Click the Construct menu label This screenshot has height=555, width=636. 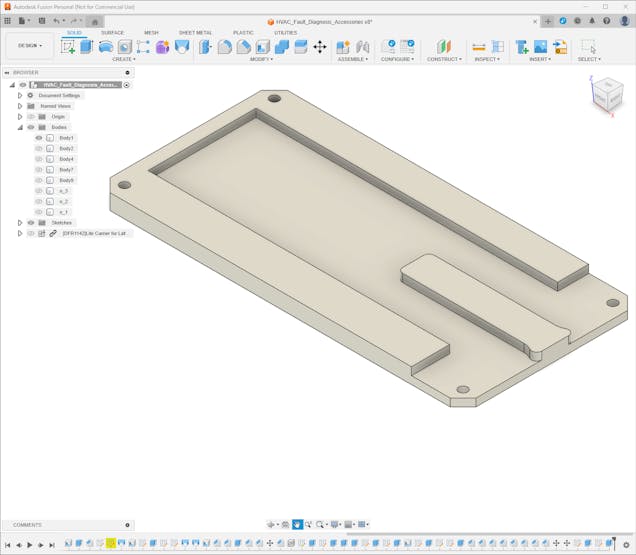tap(443, 59)
